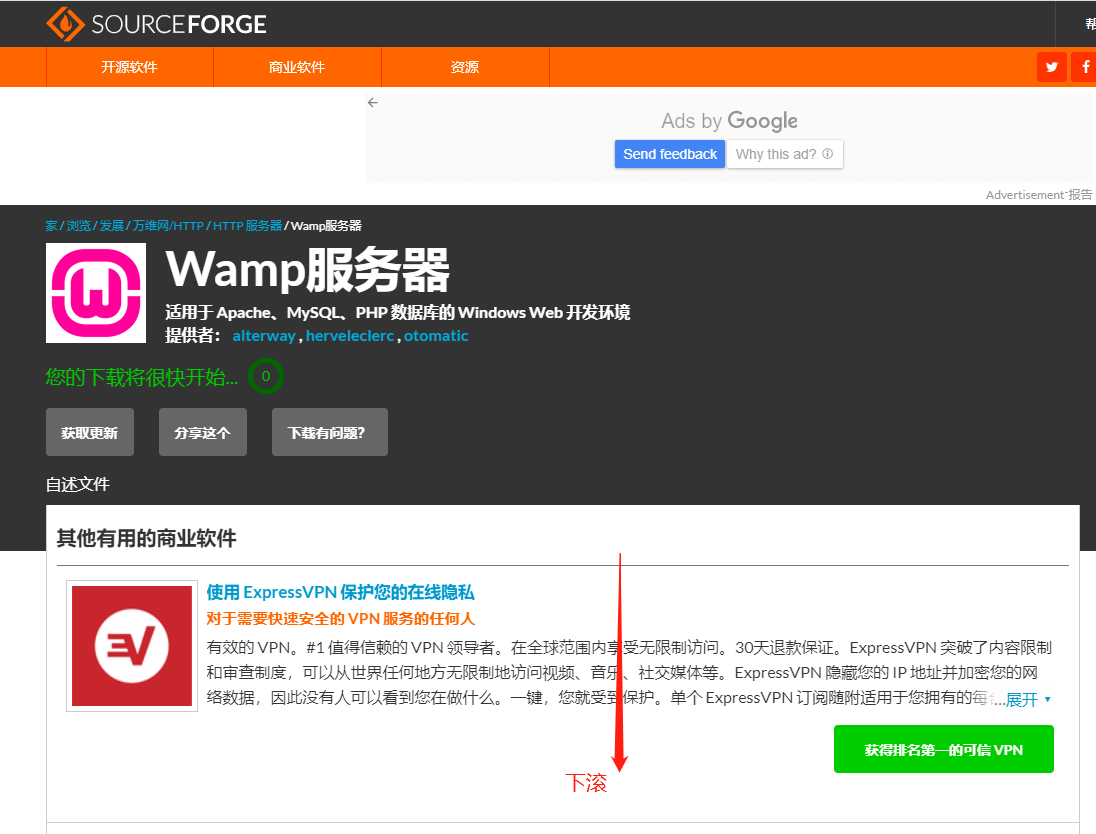Open provider link alterway
The height and width of the screenshot is (834, 1096).
(264, 335)
